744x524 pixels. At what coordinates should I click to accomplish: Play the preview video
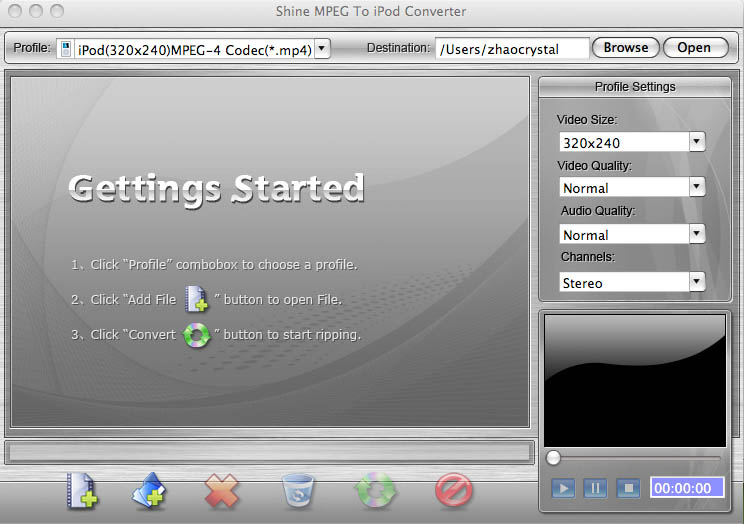click(x=563, y=488)
